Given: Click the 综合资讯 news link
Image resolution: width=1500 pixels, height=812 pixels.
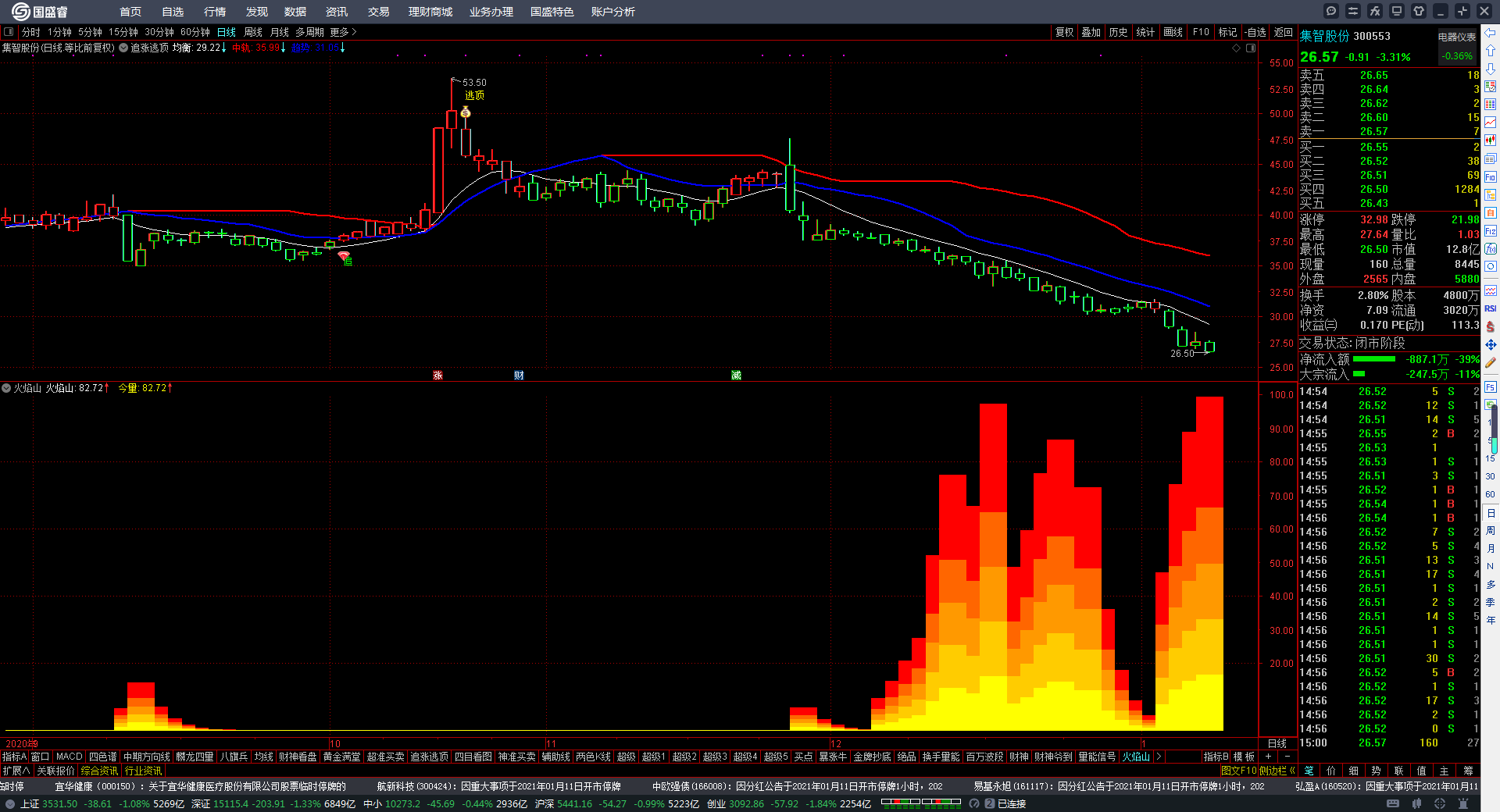Looking at the screenshot, I should (x=99, y=771).
